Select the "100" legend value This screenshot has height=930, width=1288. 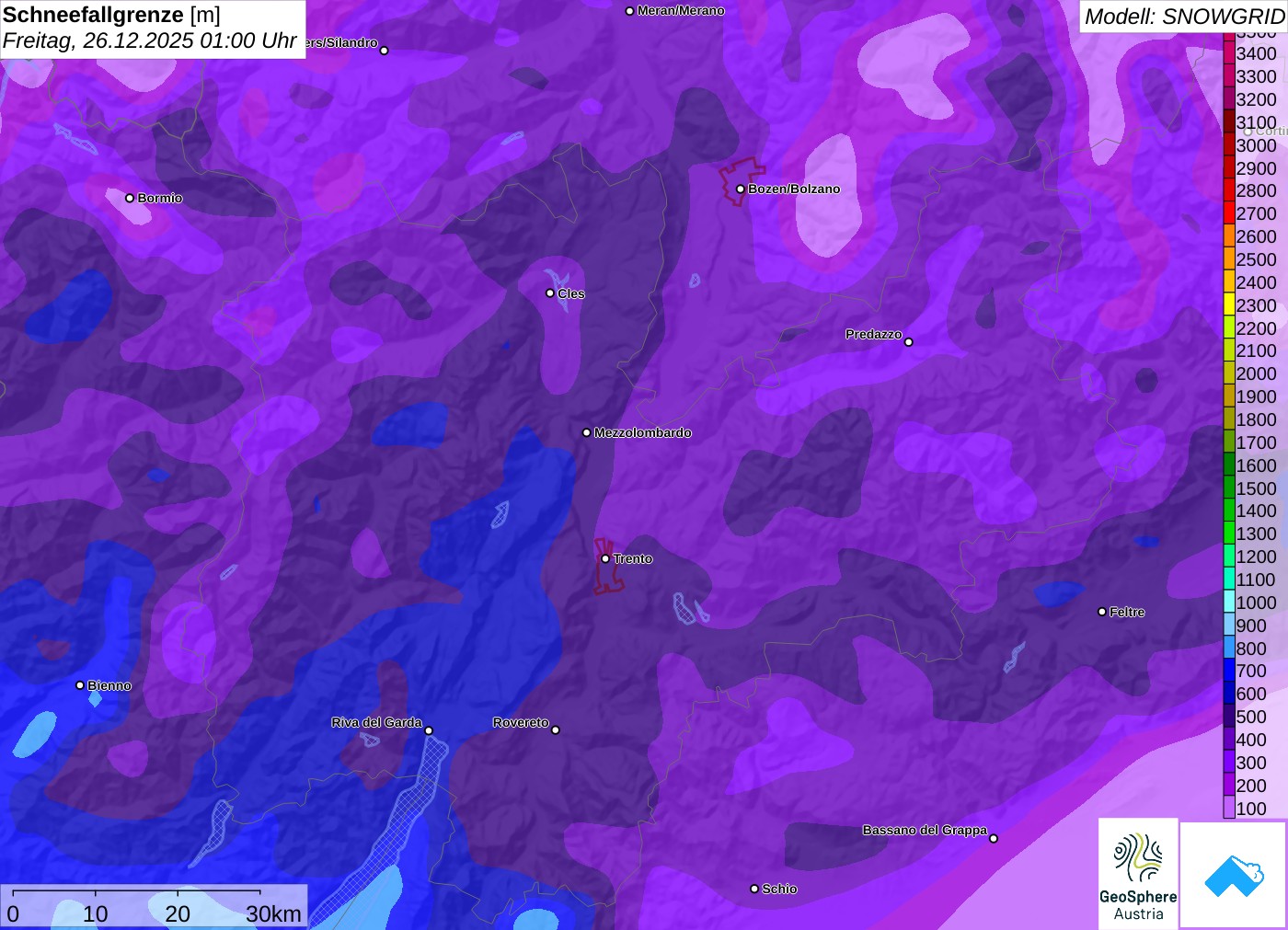click(x=1251, y=809)
